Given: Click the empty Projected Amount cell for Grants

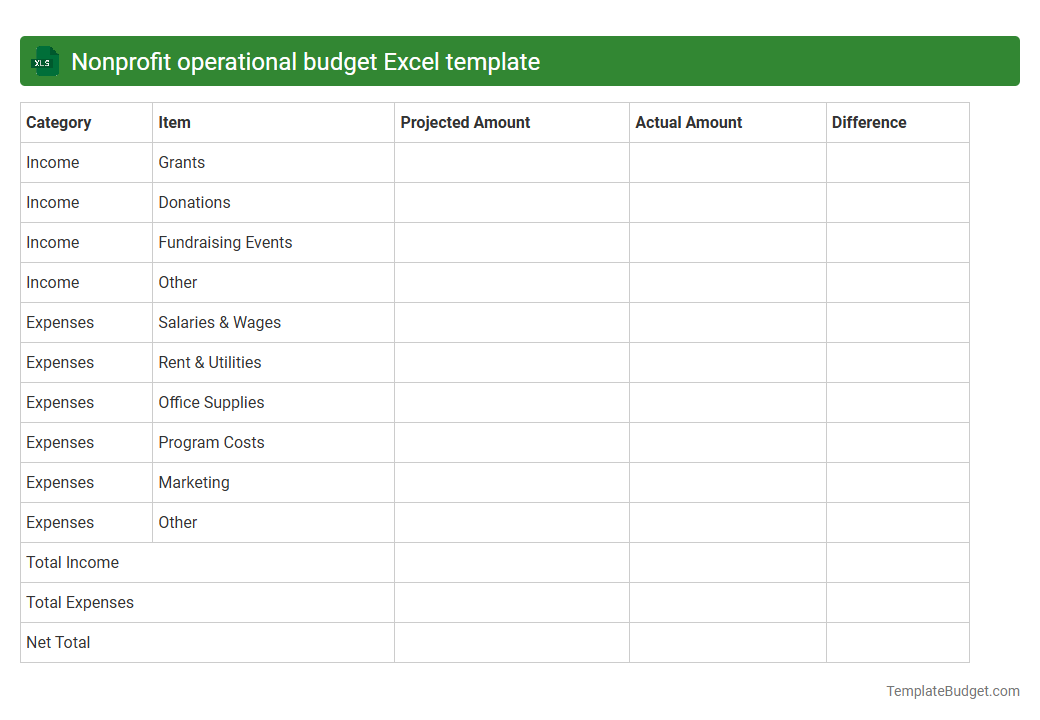Looking at the screenshot, I should point(511,162).
